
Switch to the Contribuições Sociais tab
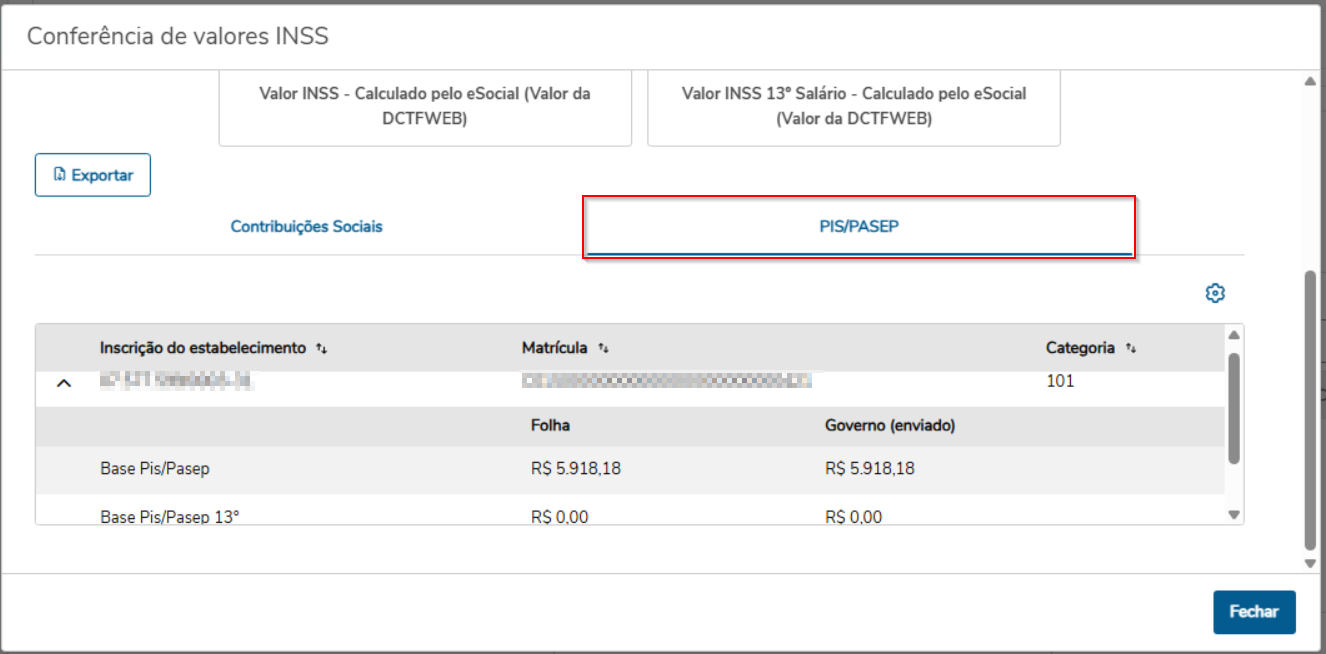306,227
